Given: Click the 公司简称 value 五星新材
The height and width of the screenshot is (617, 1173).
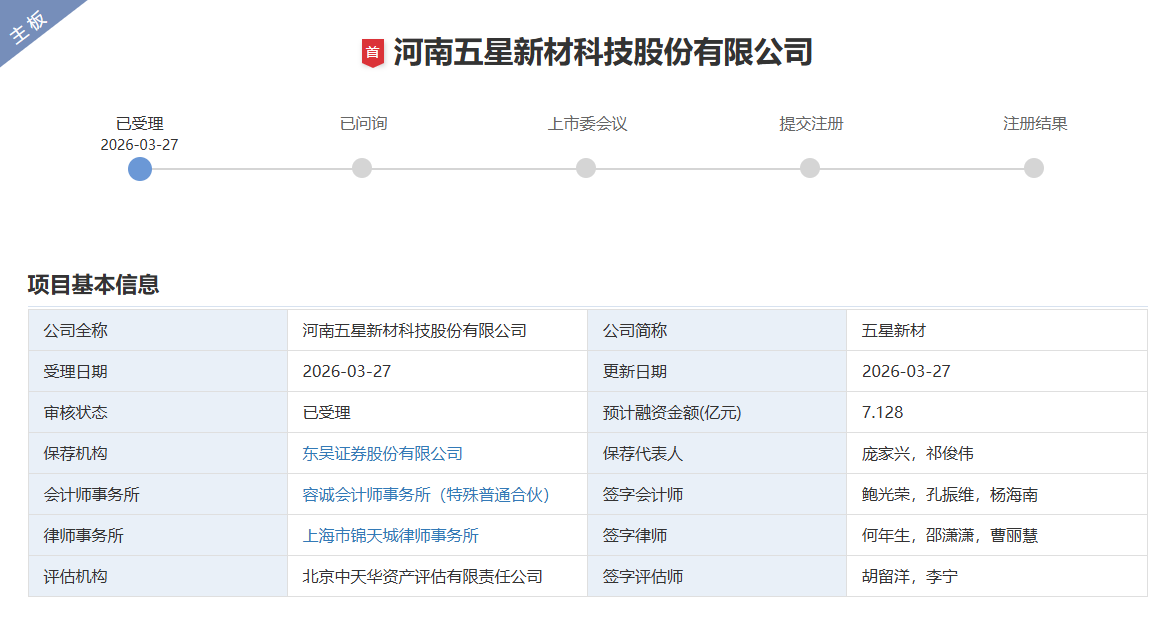Looking at the screenshot, I should tap(893, 331).
